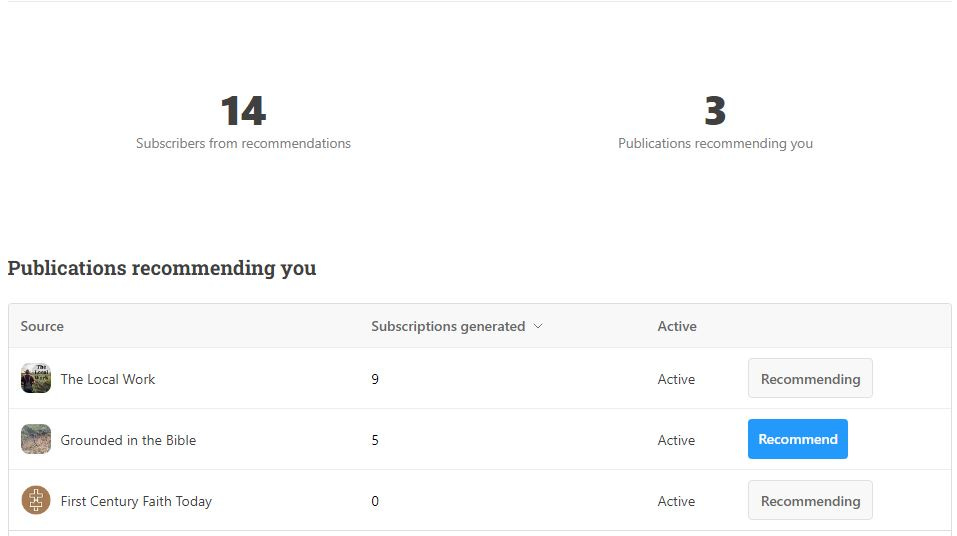
Task: Click Recommending button for The Local Work
Action: pos(810,378)
